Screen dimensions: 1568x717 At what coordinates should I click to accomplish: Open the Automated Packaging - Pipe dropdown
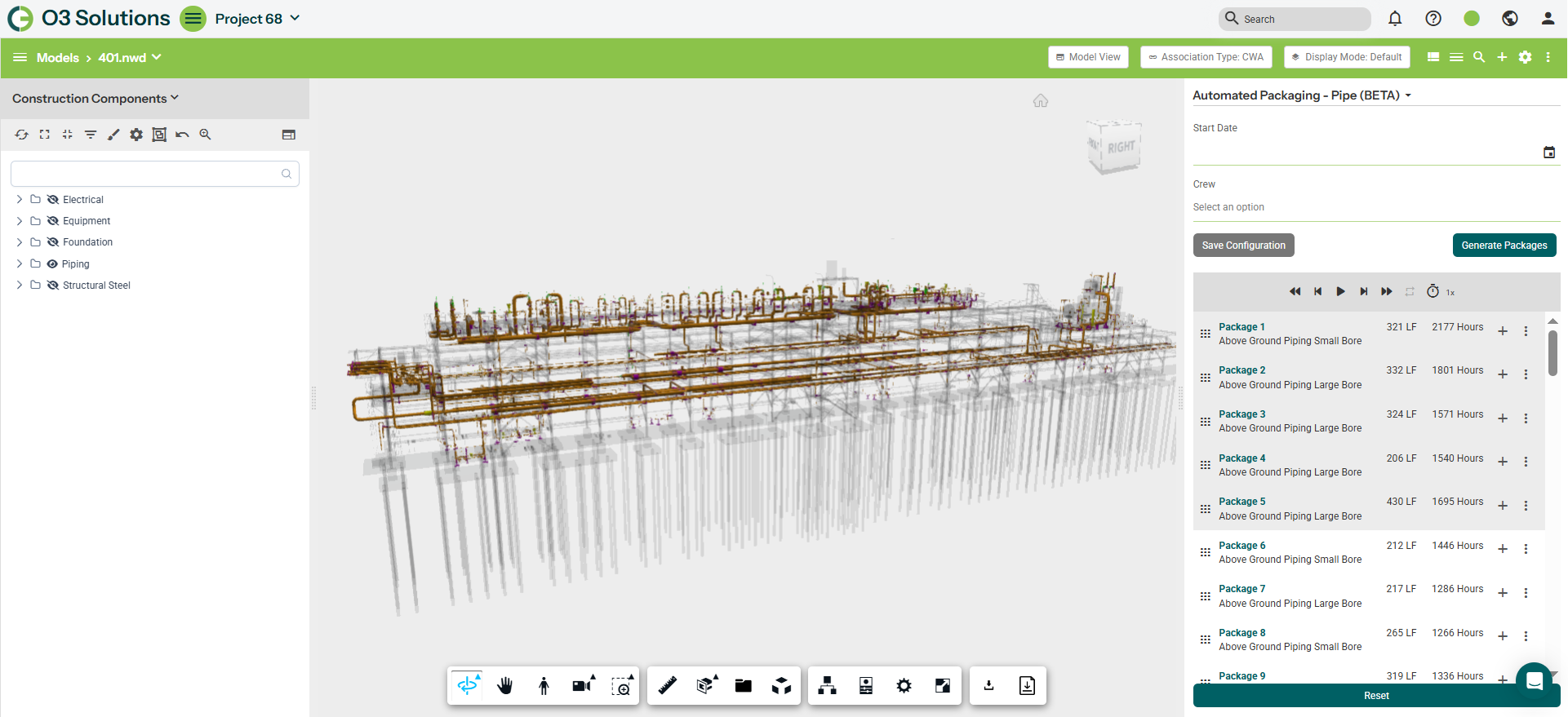(1302, 95)
